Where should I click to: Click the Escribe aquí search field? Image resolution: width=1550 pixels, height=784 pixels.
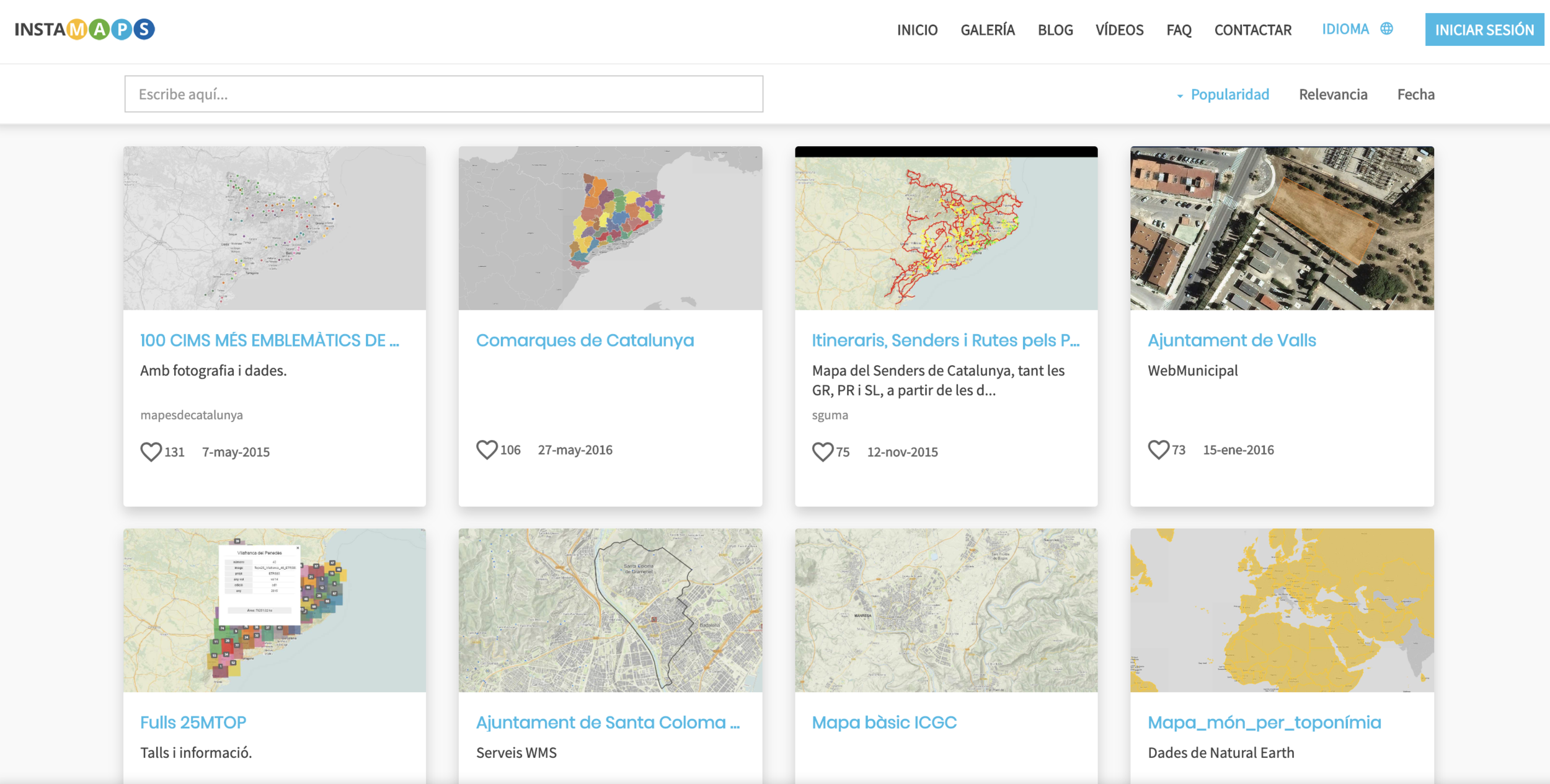coord(443,94)
